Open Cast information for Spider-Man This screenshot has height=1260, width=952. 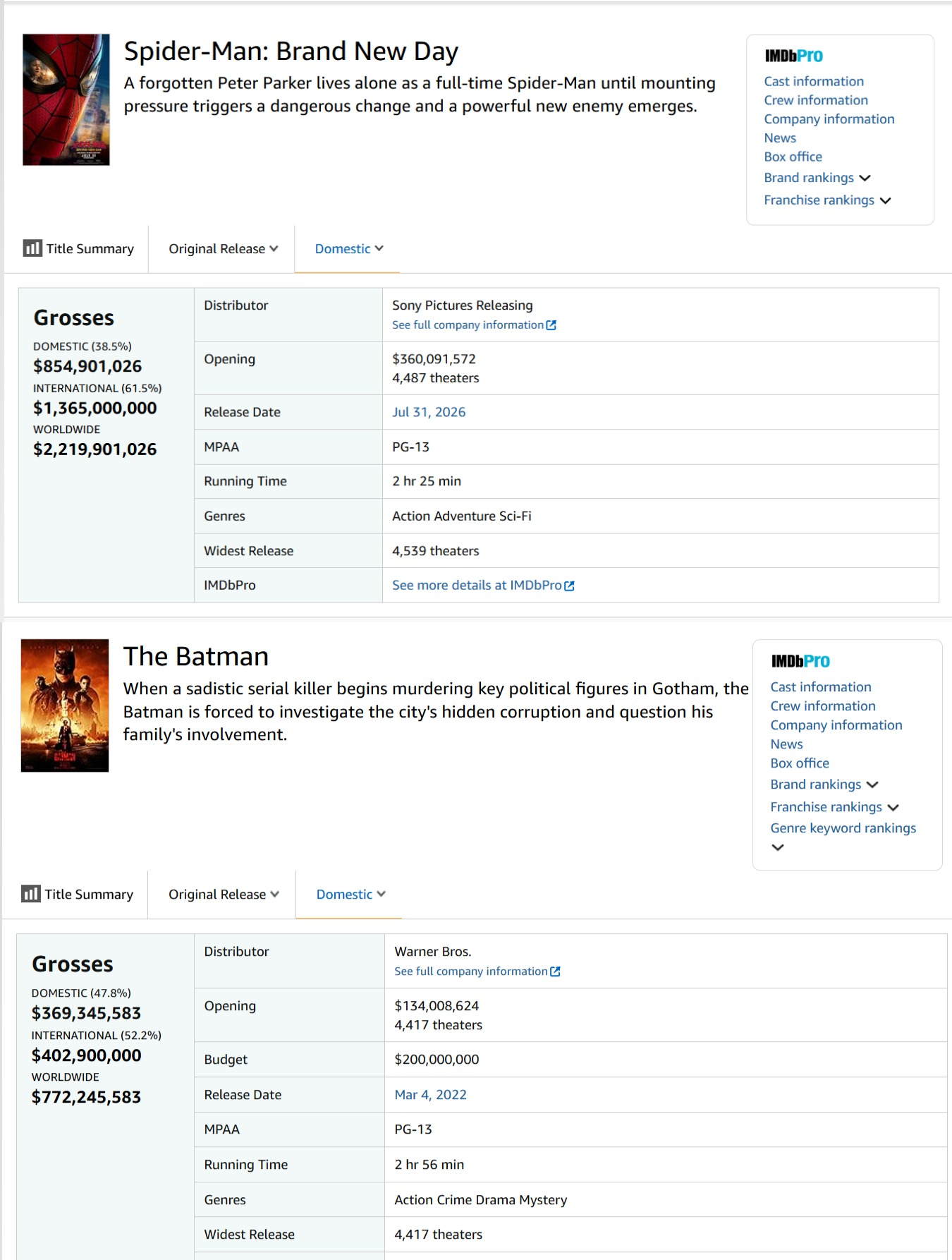[x=814, y=81]
